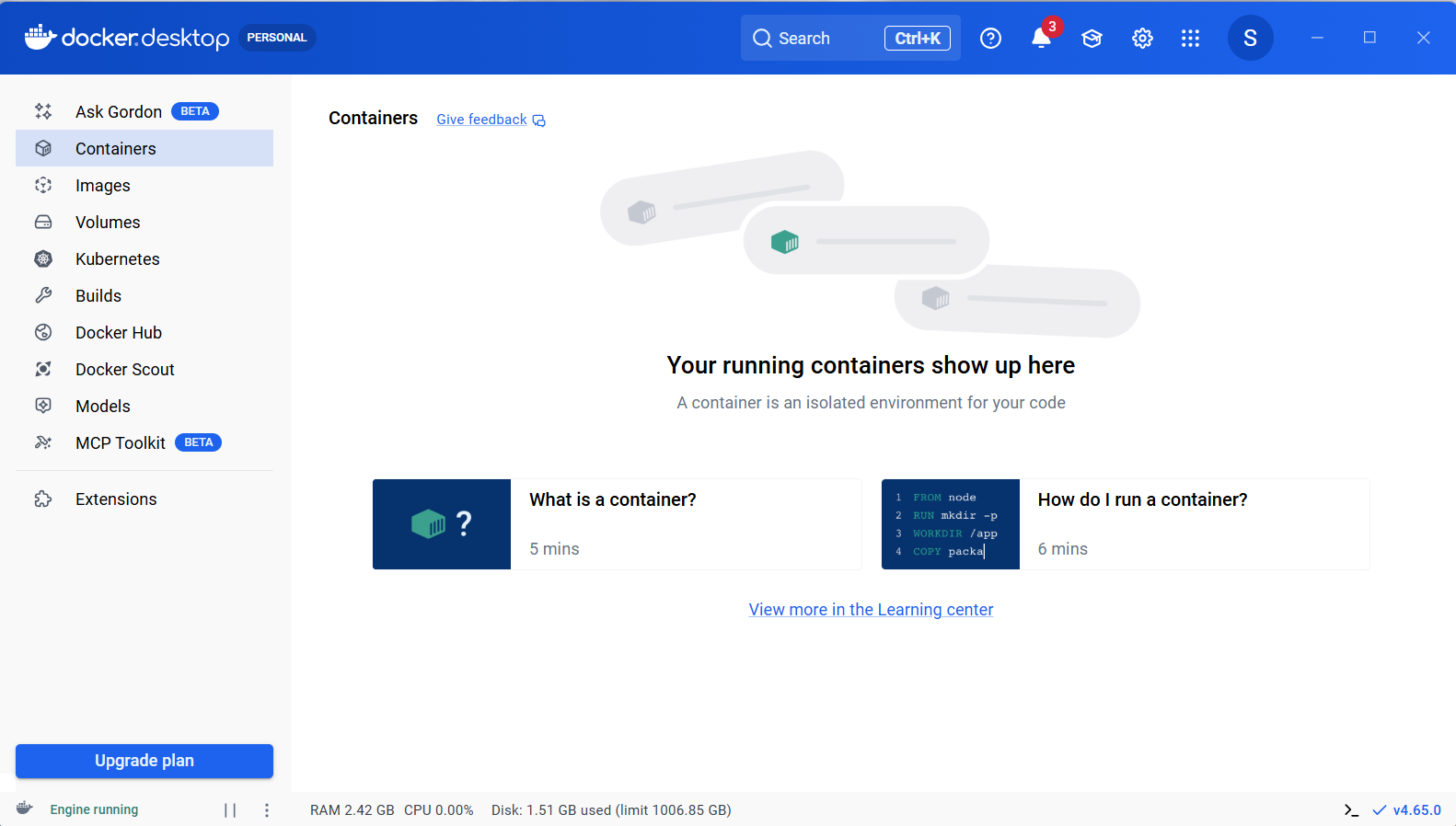1456x826 pixels.
Task: Open View more in the Learning center link
Action: pos(871,610)
